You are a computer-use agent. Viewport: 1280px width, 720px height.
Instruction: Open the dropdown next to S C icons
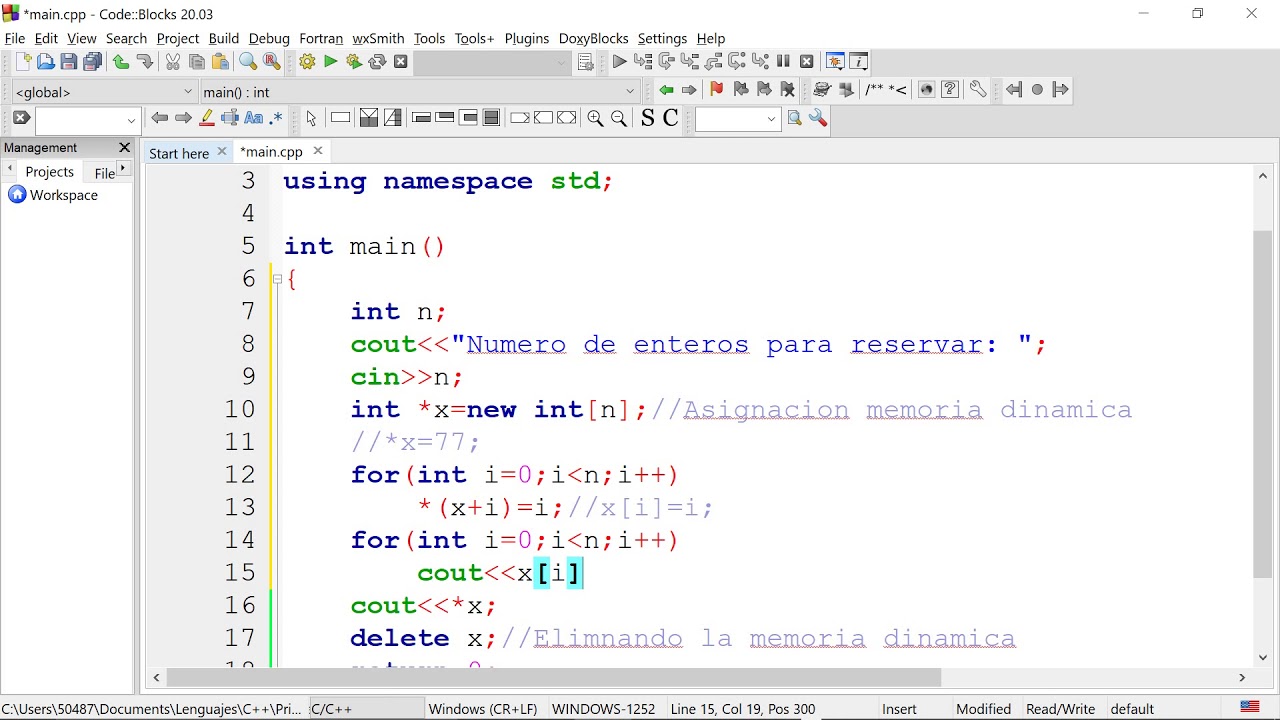coord(771,119)
